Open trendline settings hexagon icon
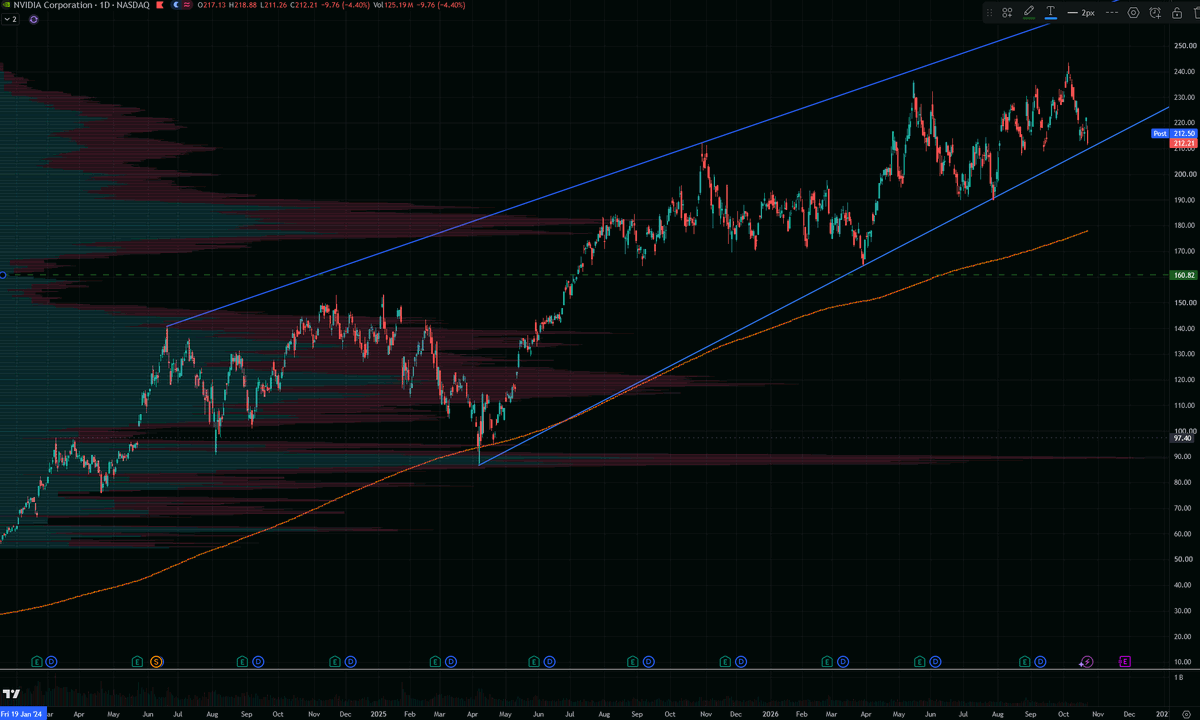 tap(1133, 13)
